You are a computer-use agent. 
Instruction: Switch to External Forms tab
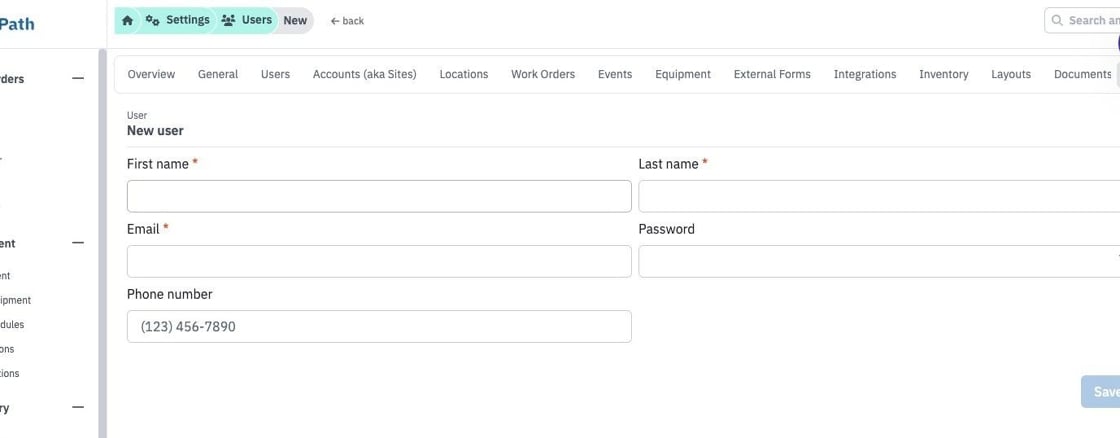tap(772, 74)
